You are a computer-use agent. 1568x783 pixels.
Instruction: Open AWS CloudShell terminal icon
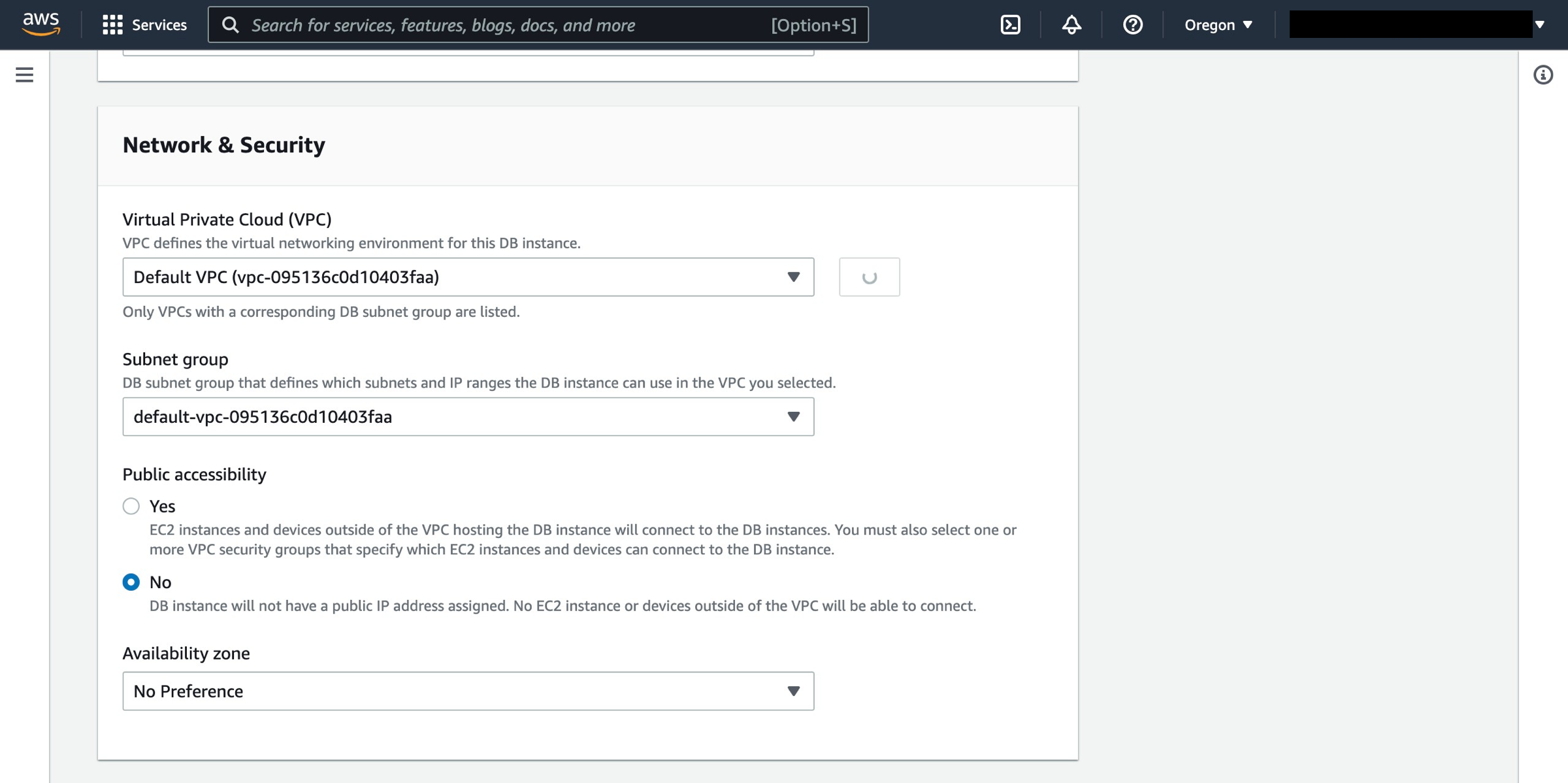[x=1010, y=25]
